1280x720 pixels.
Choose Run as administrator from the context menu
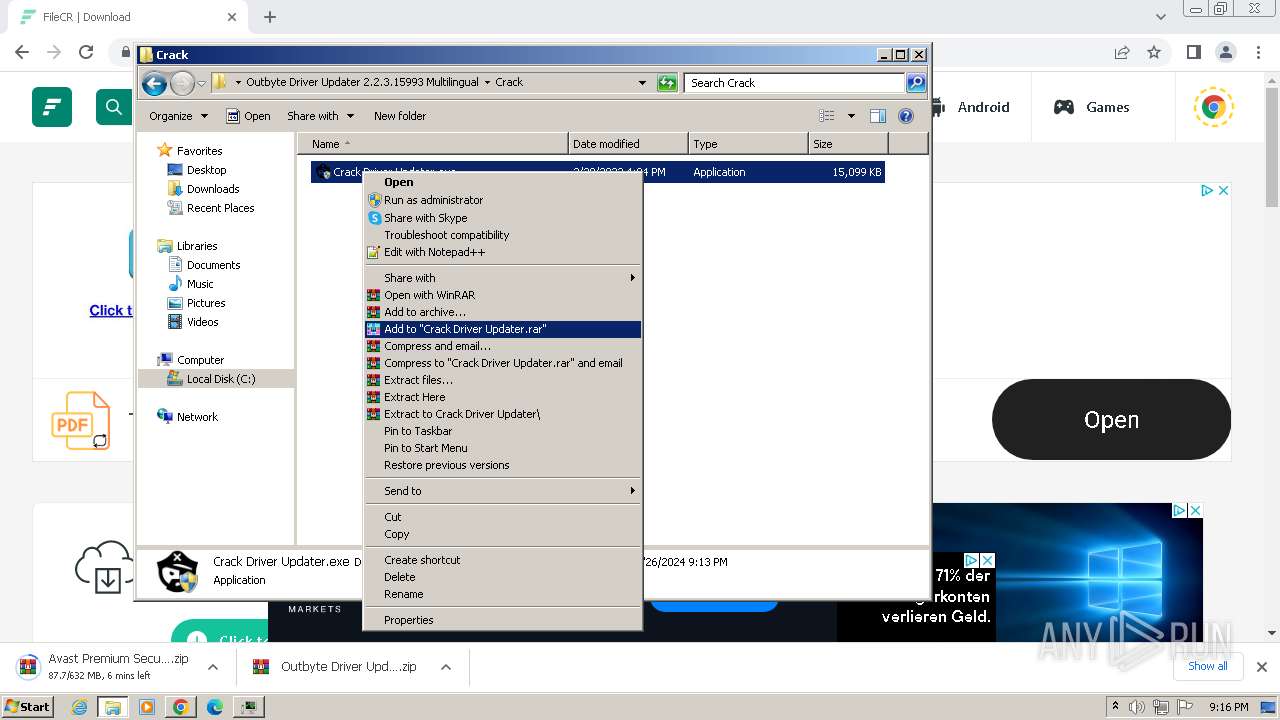502,200
